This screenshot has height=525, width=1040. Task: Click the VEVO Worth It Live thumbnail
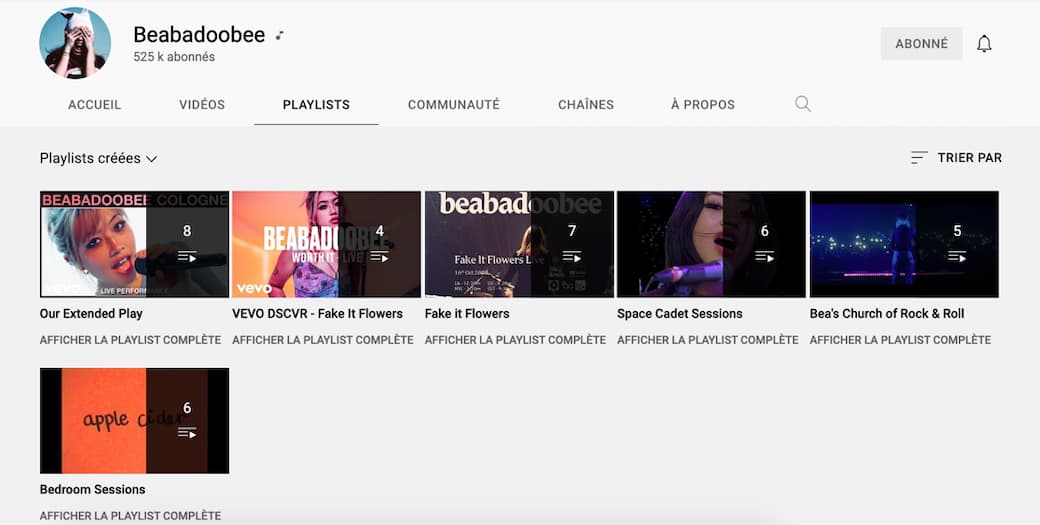click(326, 244)
